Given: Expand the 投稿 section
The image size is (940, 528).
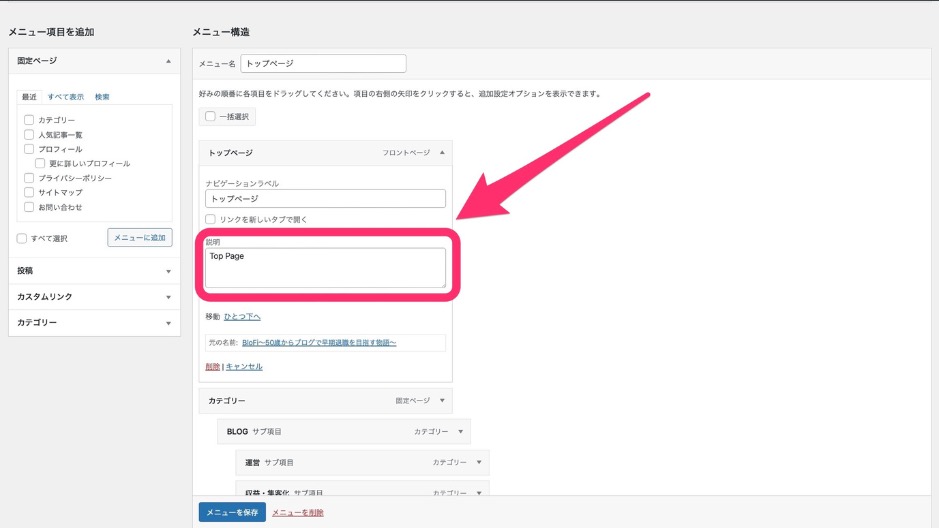Looking at the screenshot, I should pyautogui.click(x=168, y=271).
